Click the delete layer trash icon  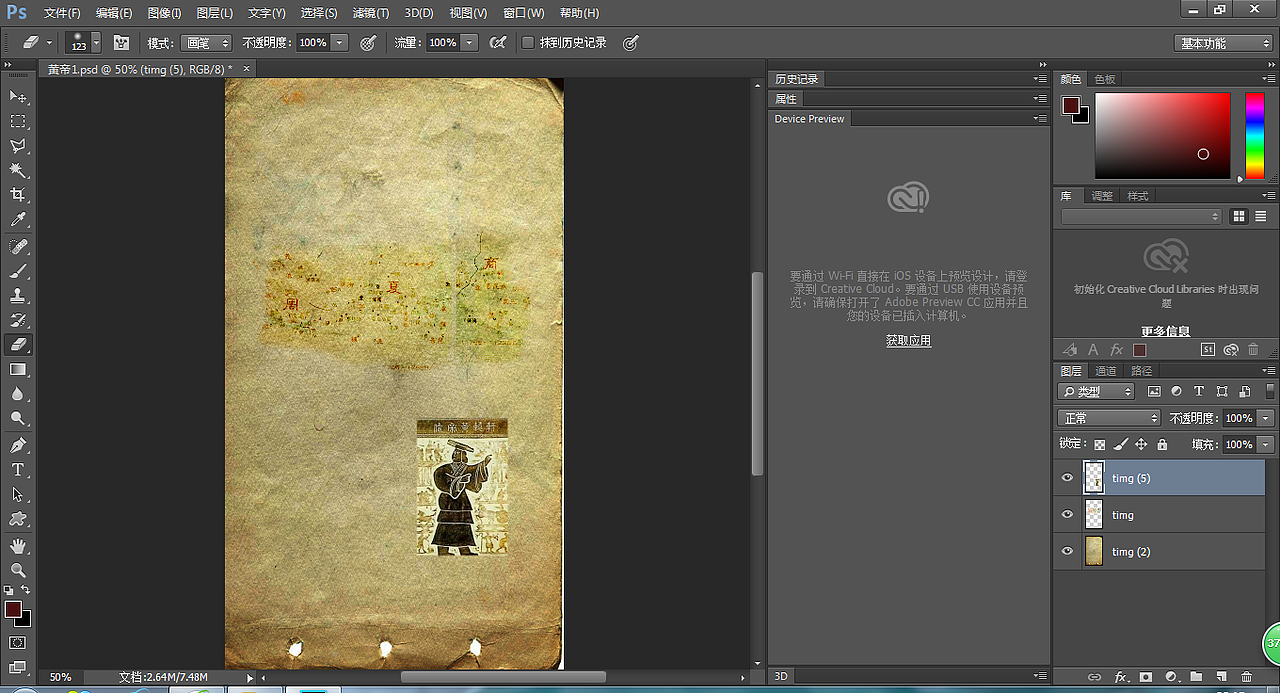pyautogui.click(x=1246, y=677)
